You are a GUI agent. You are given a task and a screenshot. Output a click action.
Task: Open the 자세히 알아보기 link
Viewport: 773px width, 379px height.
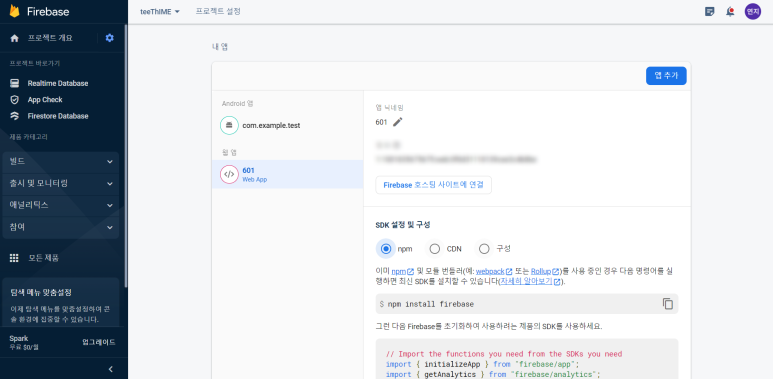530,282
